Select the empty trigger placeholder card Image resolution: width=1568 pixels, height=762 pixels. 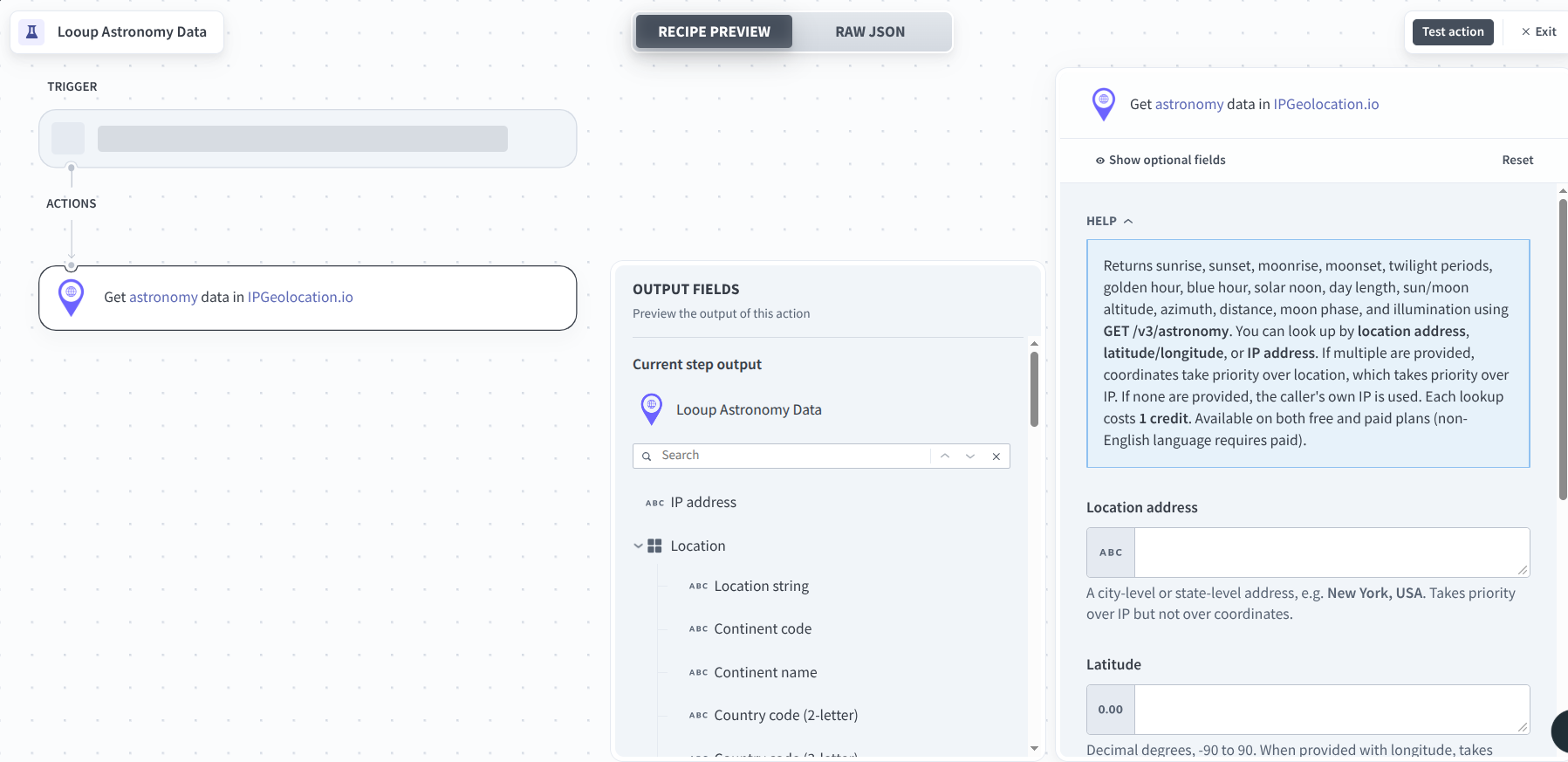point(308,139)
